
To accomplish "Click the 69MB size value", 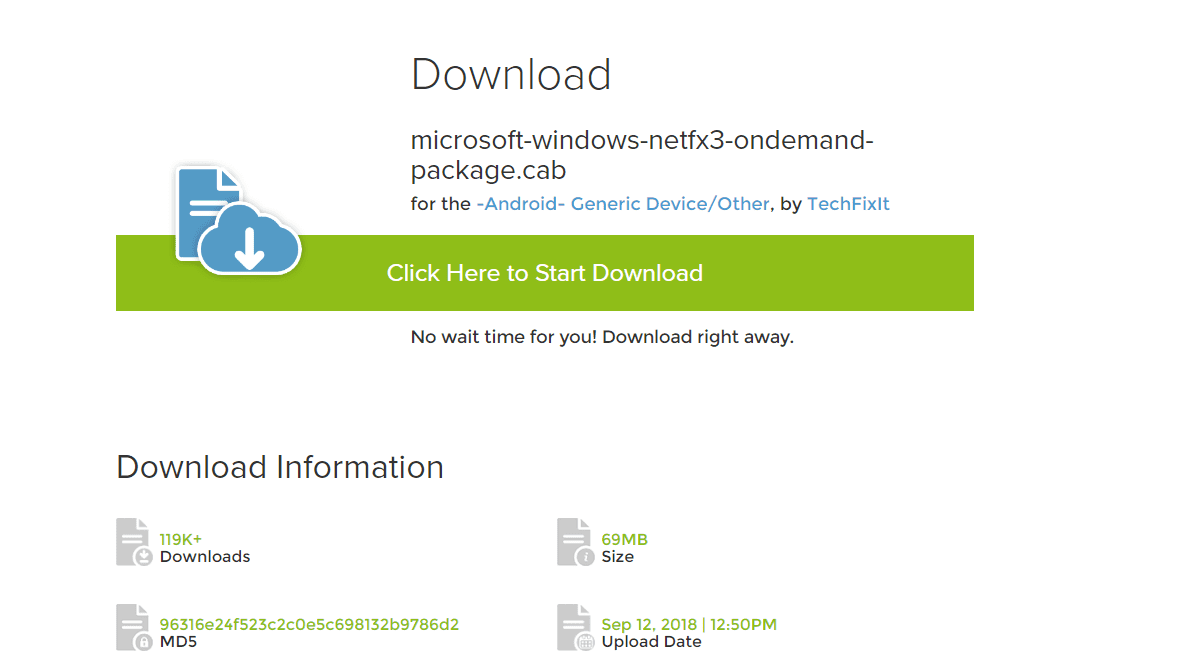I will click(x=624, y=539).
